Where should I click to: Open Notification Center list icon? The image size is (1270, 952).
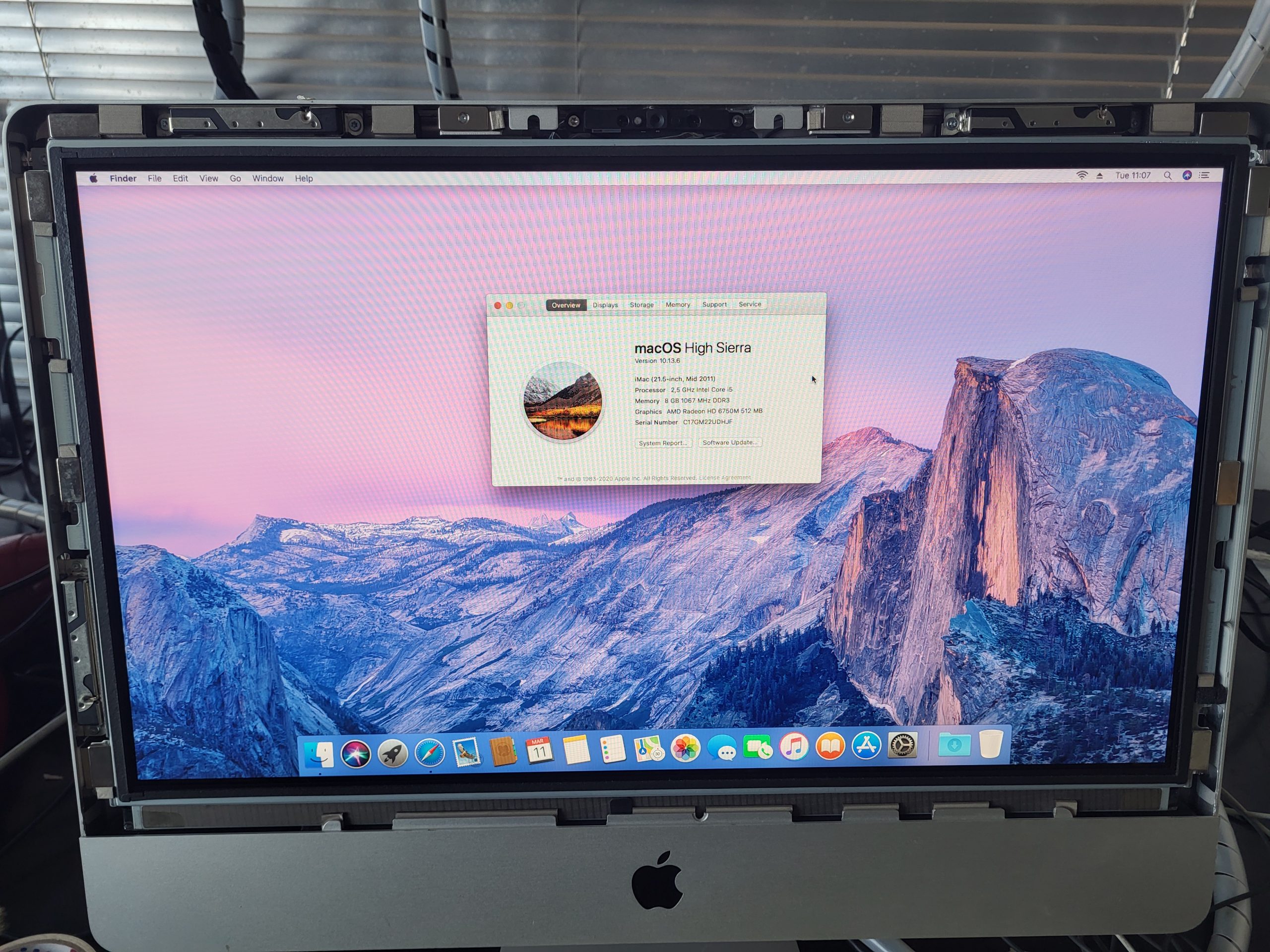(x=1205, y=176)
